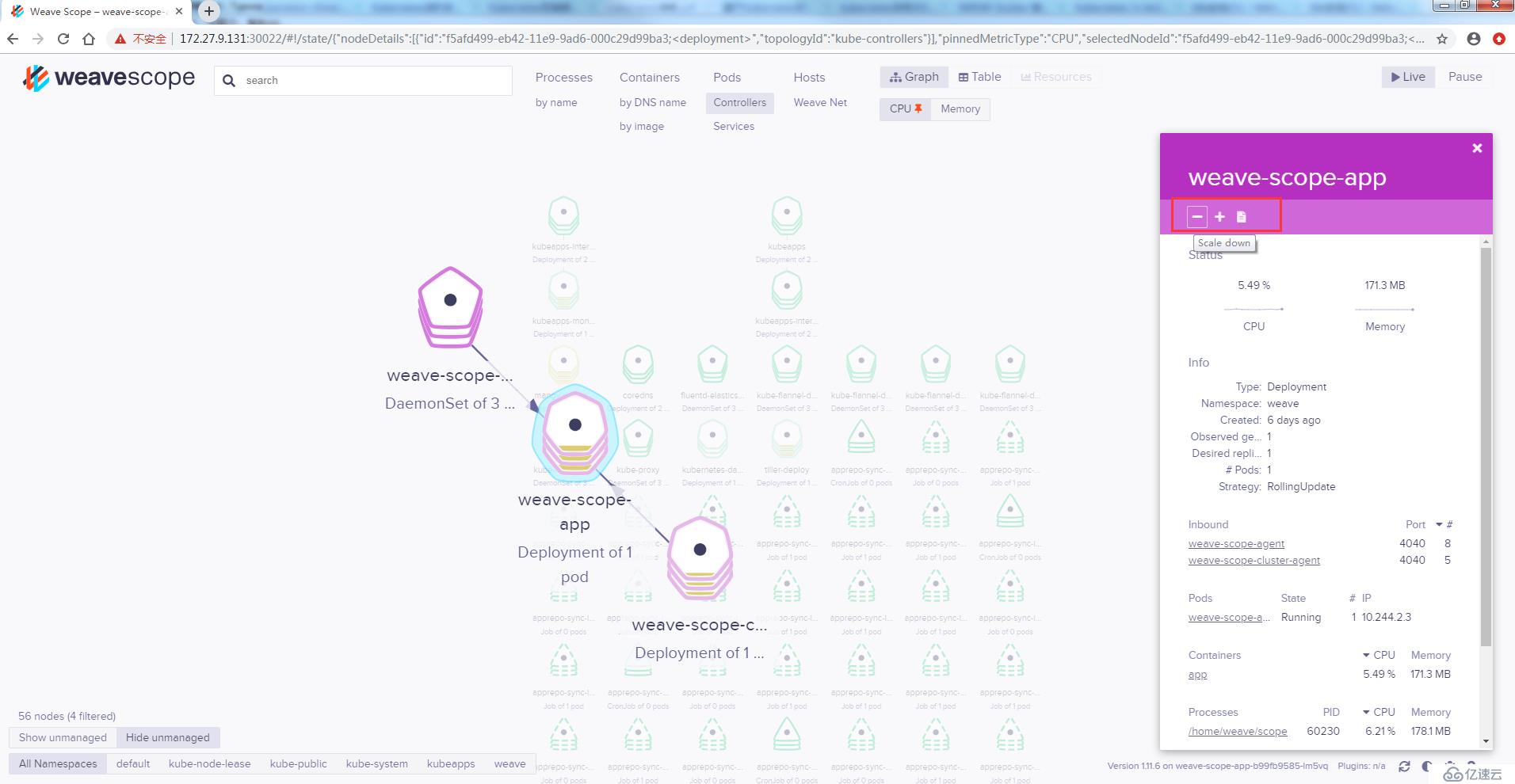Screen dimensions: 1515x784
Task: Open weave-scope-agent inbound link
Action: coord(1236,543)
